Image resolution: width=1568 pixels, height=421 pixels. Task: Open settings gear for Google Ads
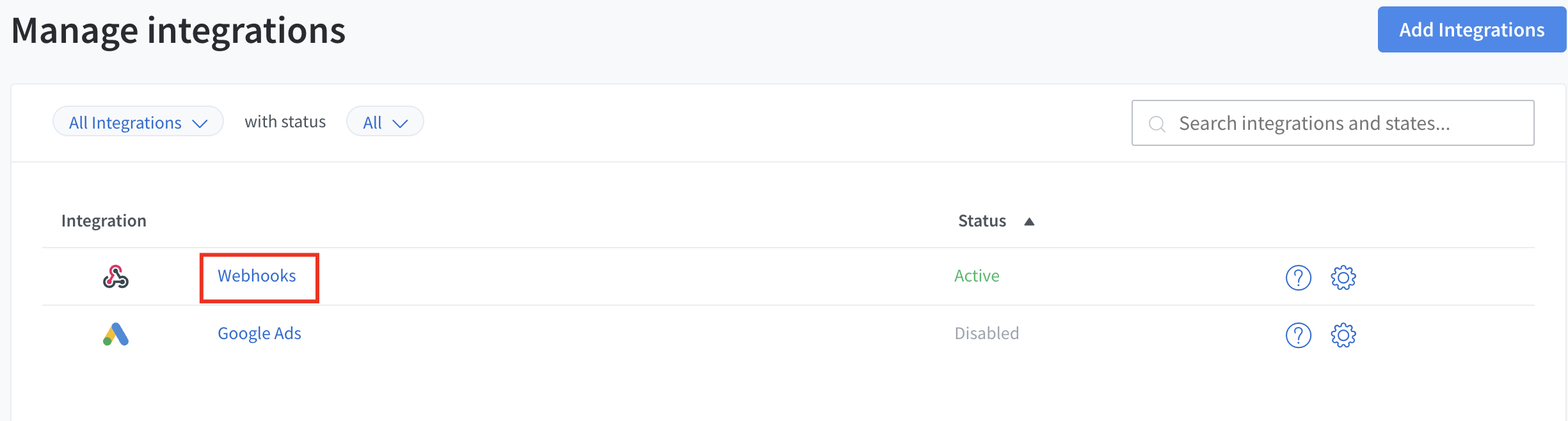(1343, 335)
